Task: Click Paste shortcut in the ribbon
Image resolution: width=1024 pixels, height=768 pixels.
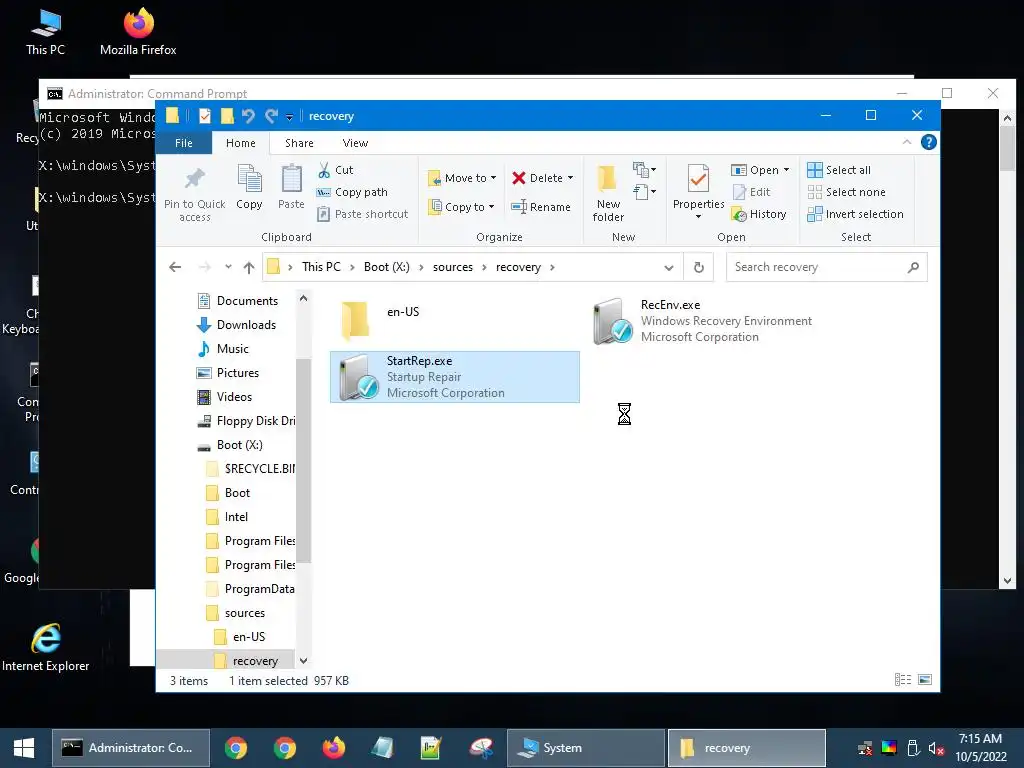Action: tap(362, 214)
